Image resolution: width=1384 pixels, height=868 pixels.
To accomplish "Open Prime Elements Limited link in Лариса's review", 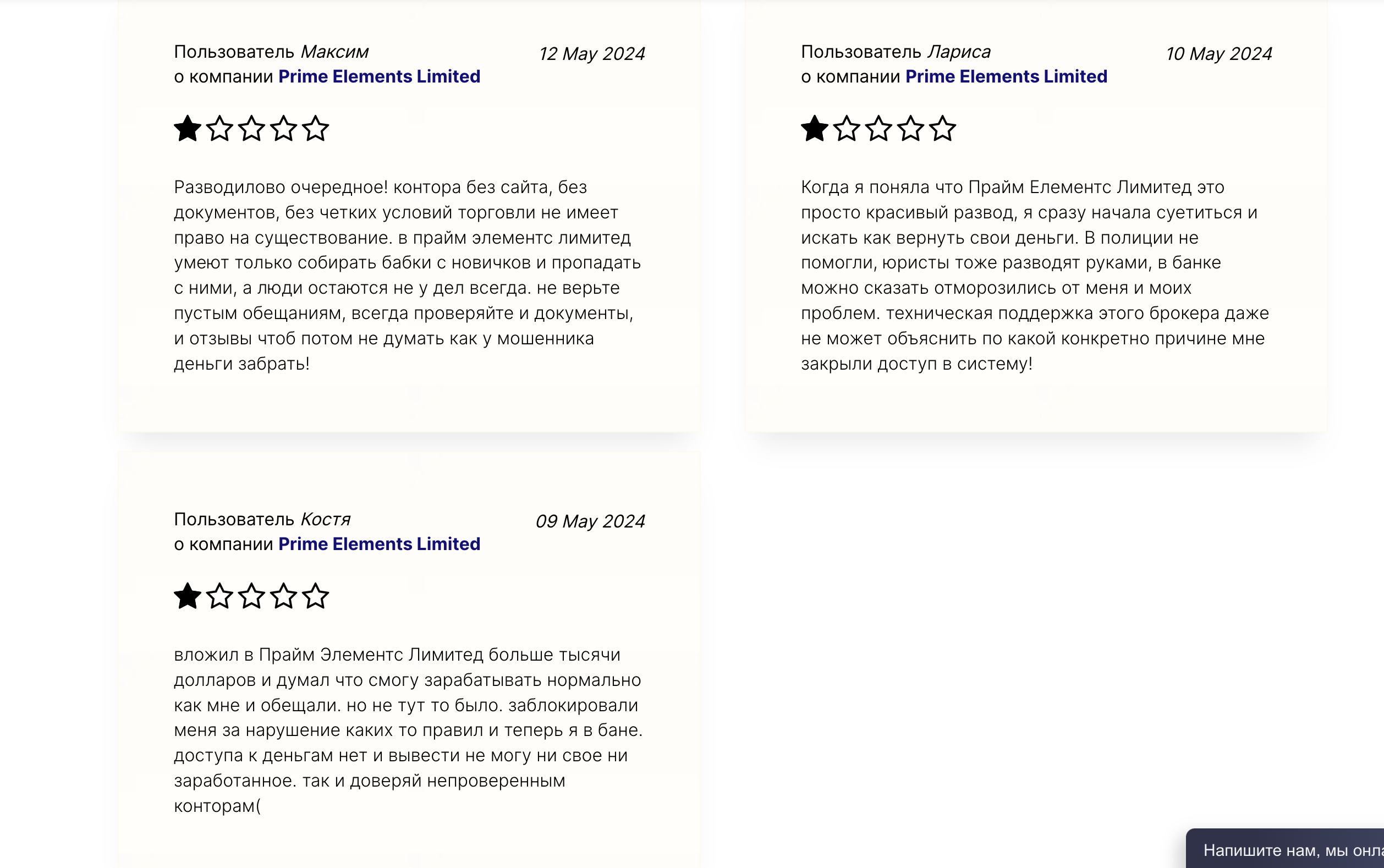I will point(1006,76).
